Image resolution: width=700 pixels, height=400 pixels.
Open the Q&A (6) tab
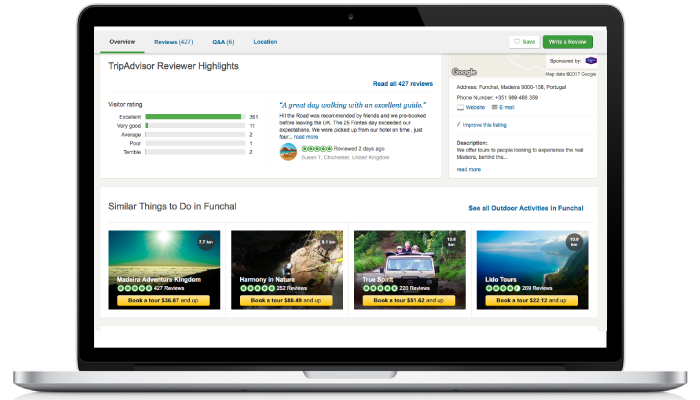point(223,42)
